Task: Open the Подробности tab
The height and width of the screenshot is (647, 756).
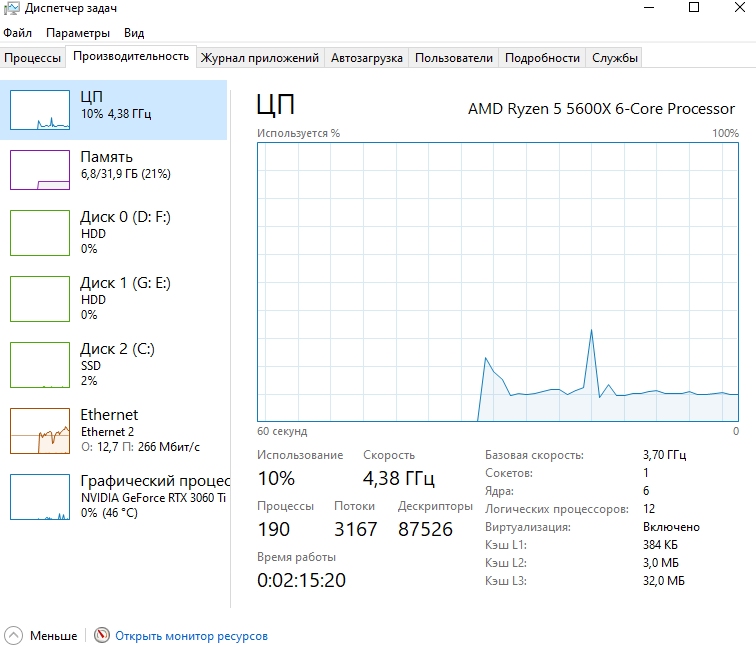Action: 542,58
